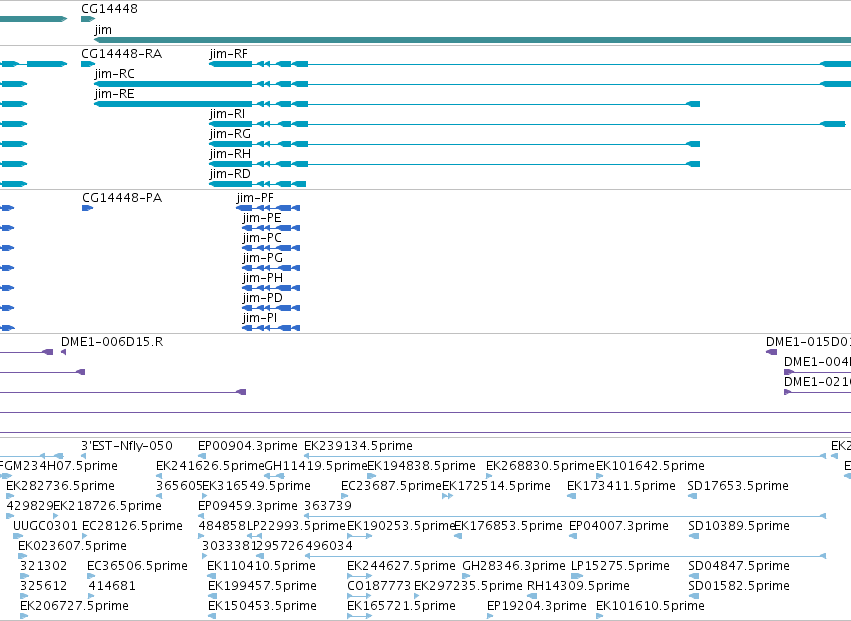Open the EP04007.3prime EST label
Viewport: 851px width, 621px height.
click(x=619, y=527)
